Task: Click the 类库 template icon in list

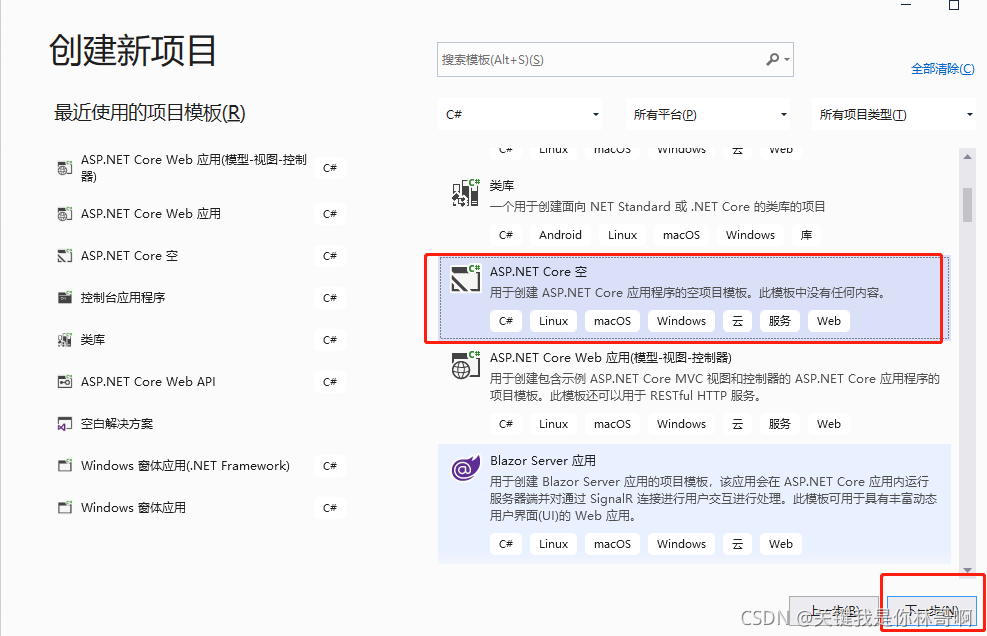Action: coord(466,192)
